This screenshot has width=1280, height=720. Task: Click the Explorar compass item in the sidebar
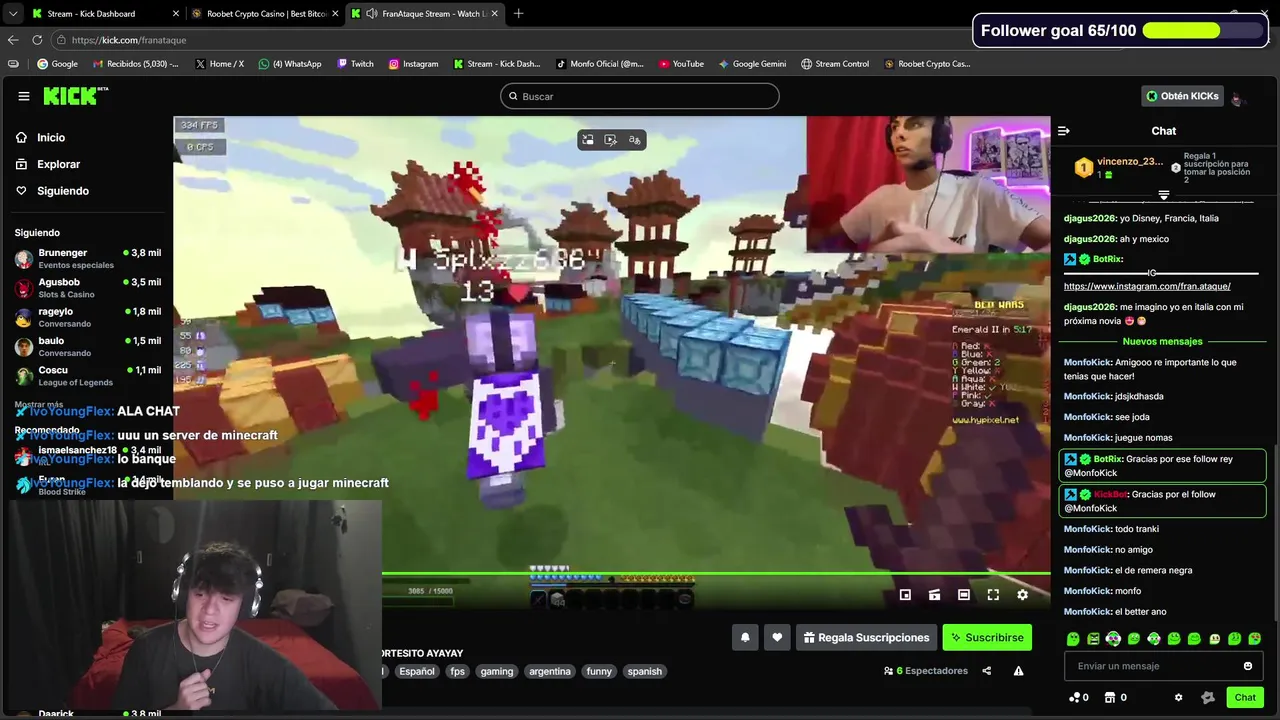47,164
